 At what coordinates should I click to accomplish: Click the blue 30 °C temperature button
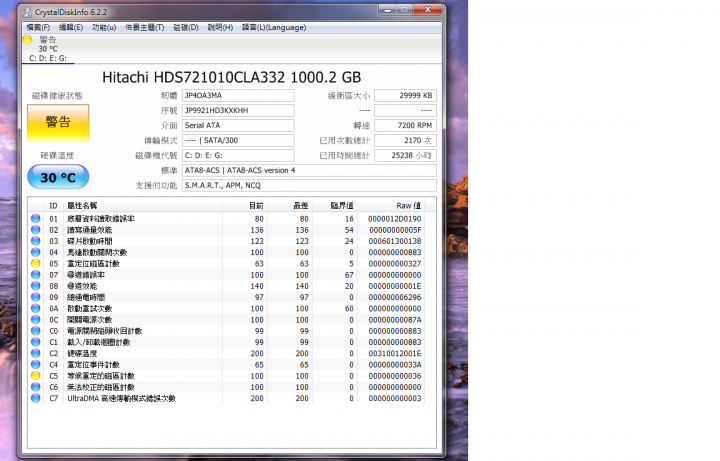[x=58, y=177]
